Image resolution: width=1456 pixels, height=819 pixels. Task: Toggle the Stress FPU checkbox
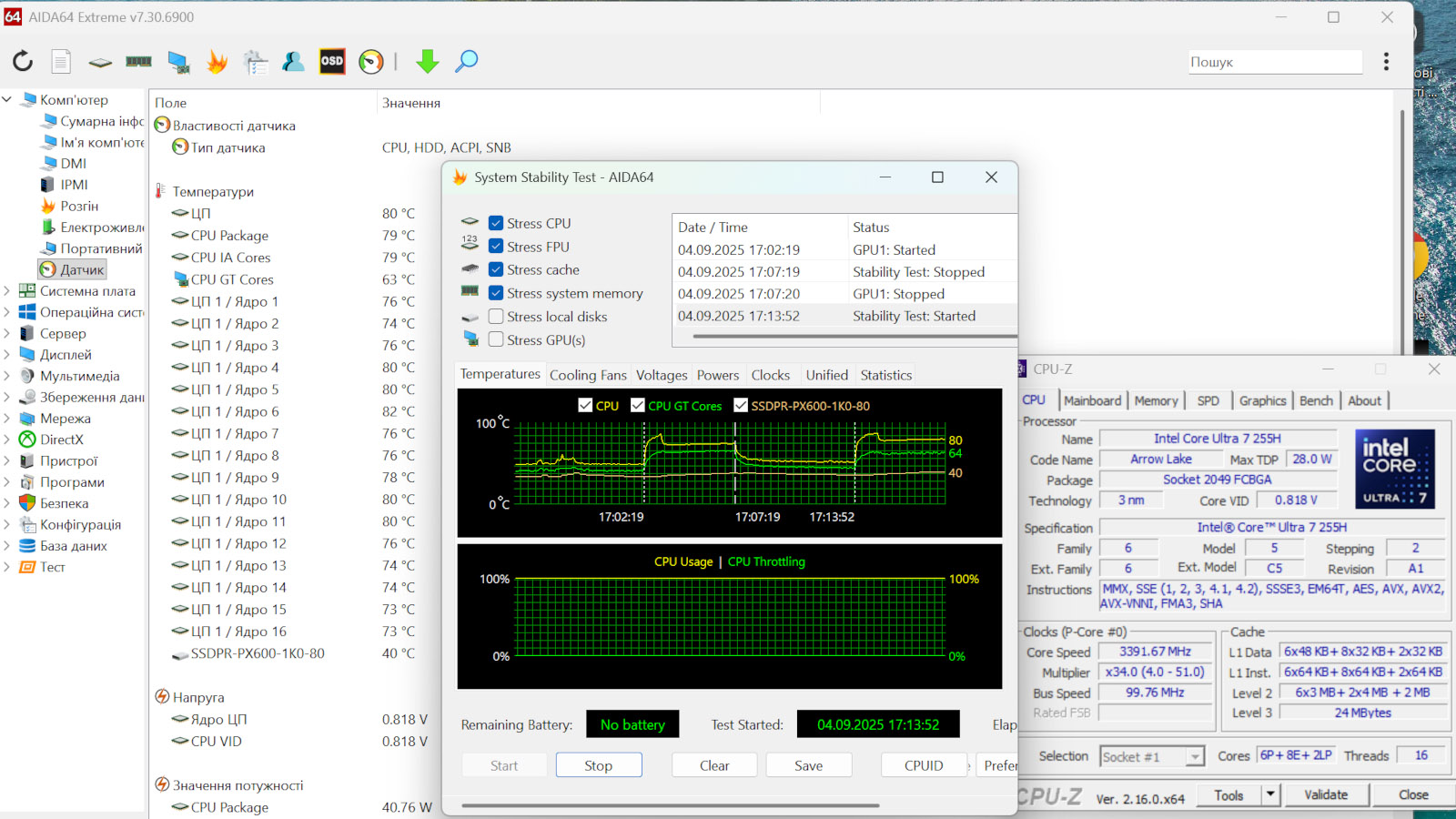point(496,246)
